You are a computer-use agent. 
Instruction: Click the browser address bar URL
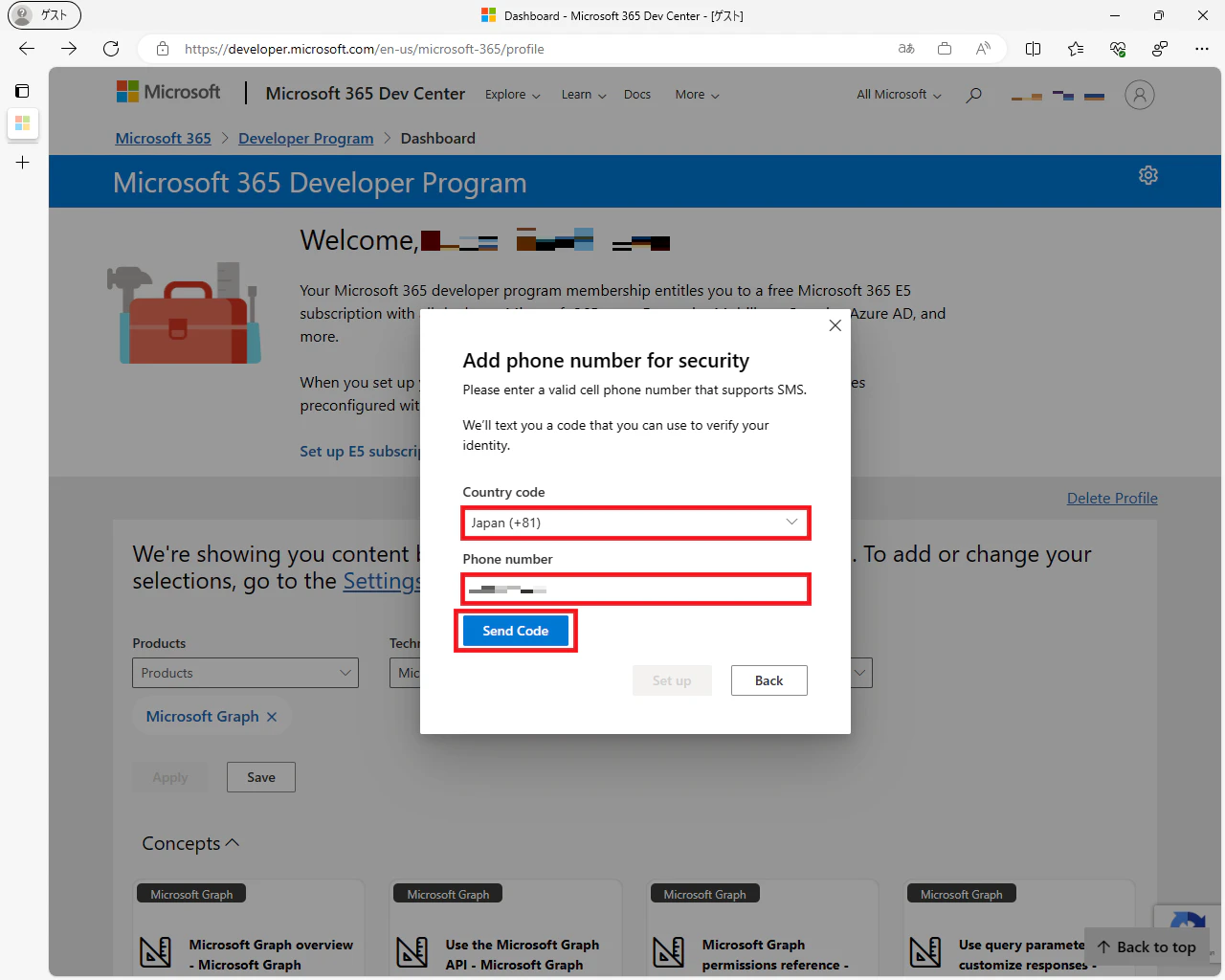(x=365, y=49)
